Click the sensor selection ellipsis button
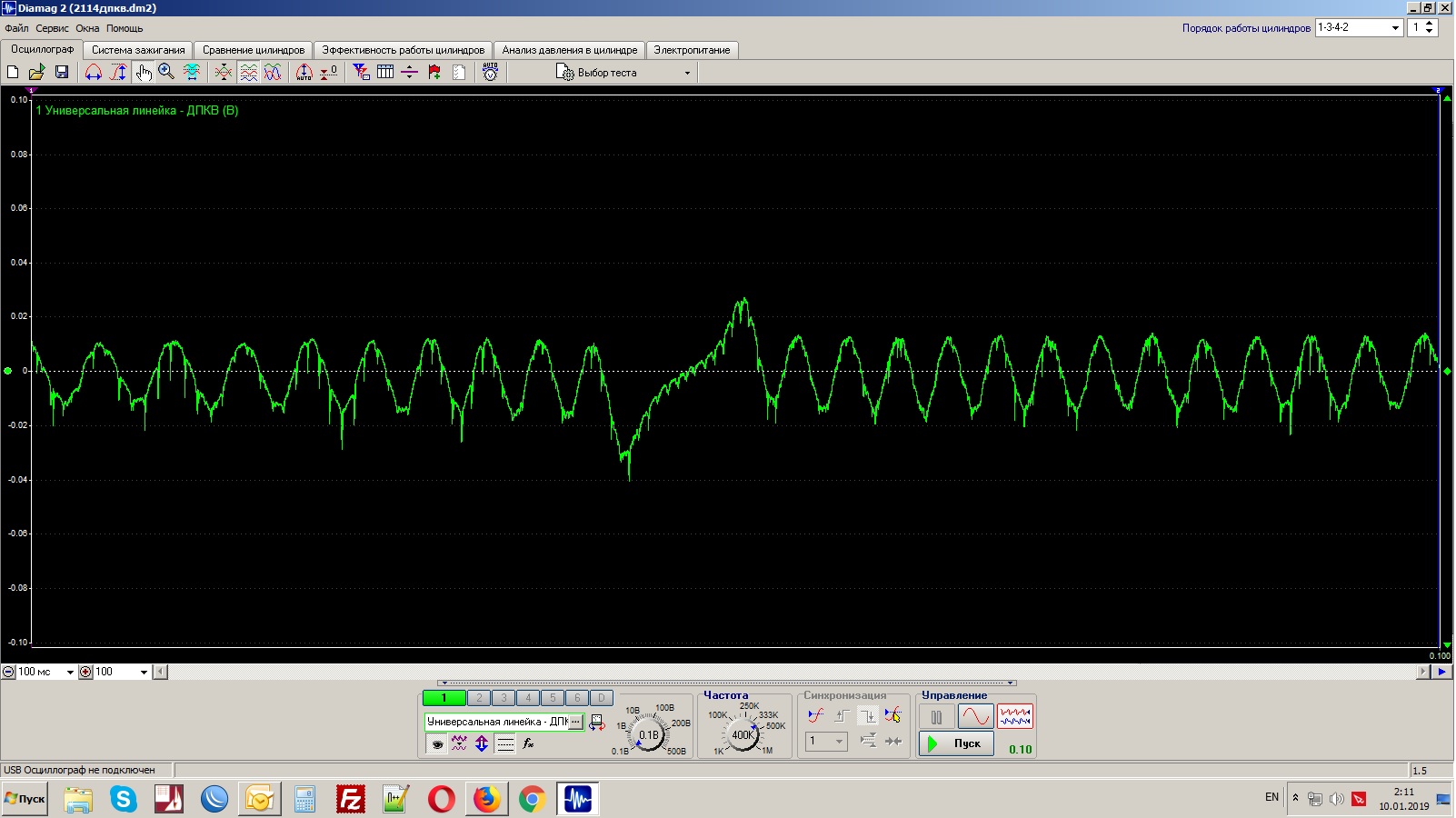The width and height of the screenshot is (1456, 818). pyautogui.click(x=575, y=722)
